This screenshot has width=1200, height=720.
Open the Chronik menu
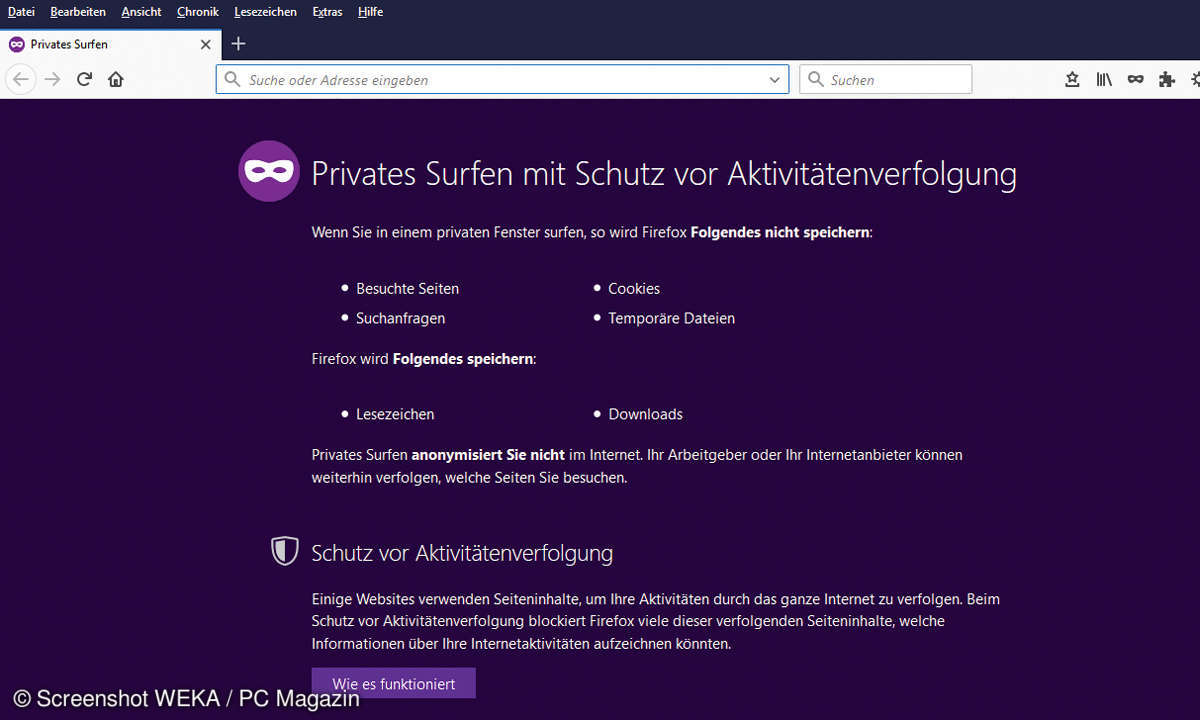coord(198,12)
